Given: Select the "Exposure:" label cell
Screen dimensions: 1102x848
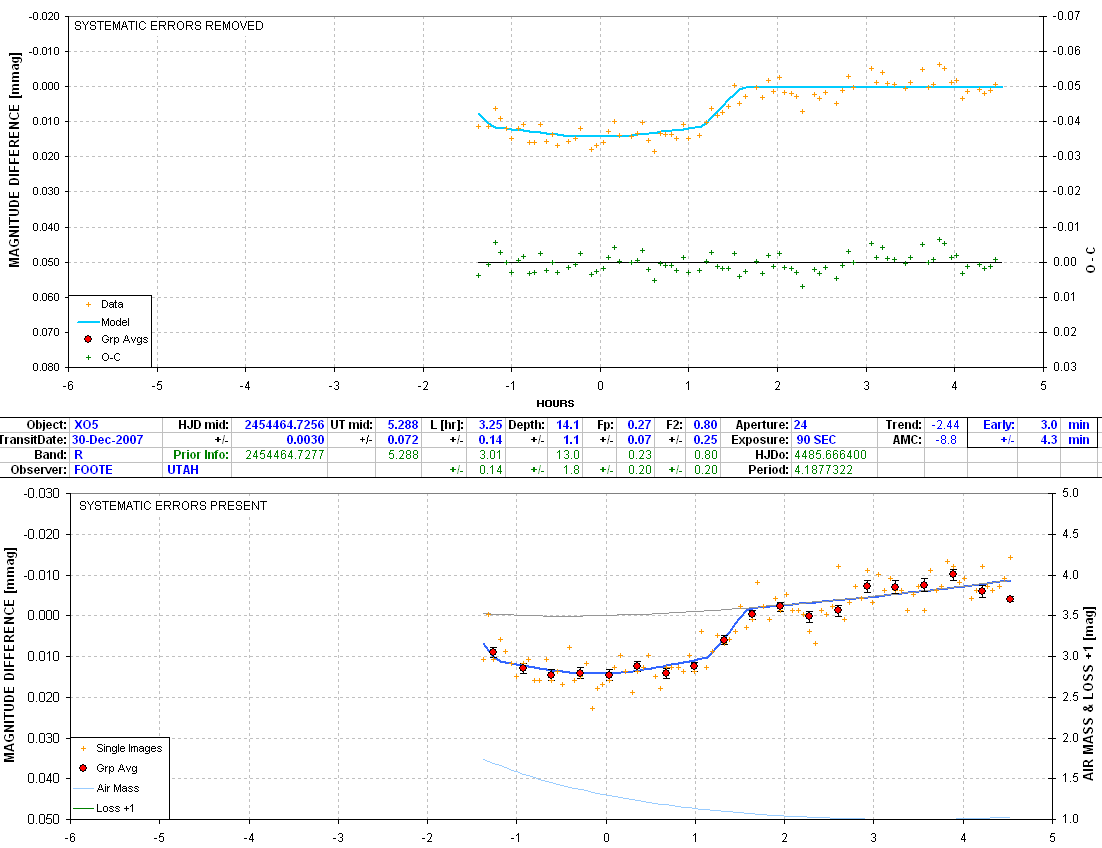Looking at the screenshot, I should [x=760, y=440].
